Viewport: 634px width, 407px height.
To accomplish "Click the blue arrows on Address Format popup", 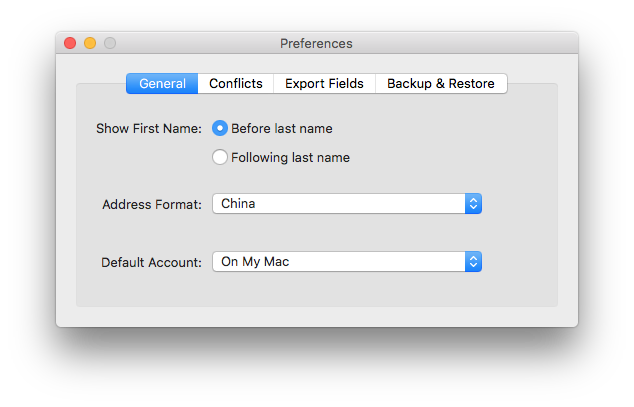I will point(473,204).
